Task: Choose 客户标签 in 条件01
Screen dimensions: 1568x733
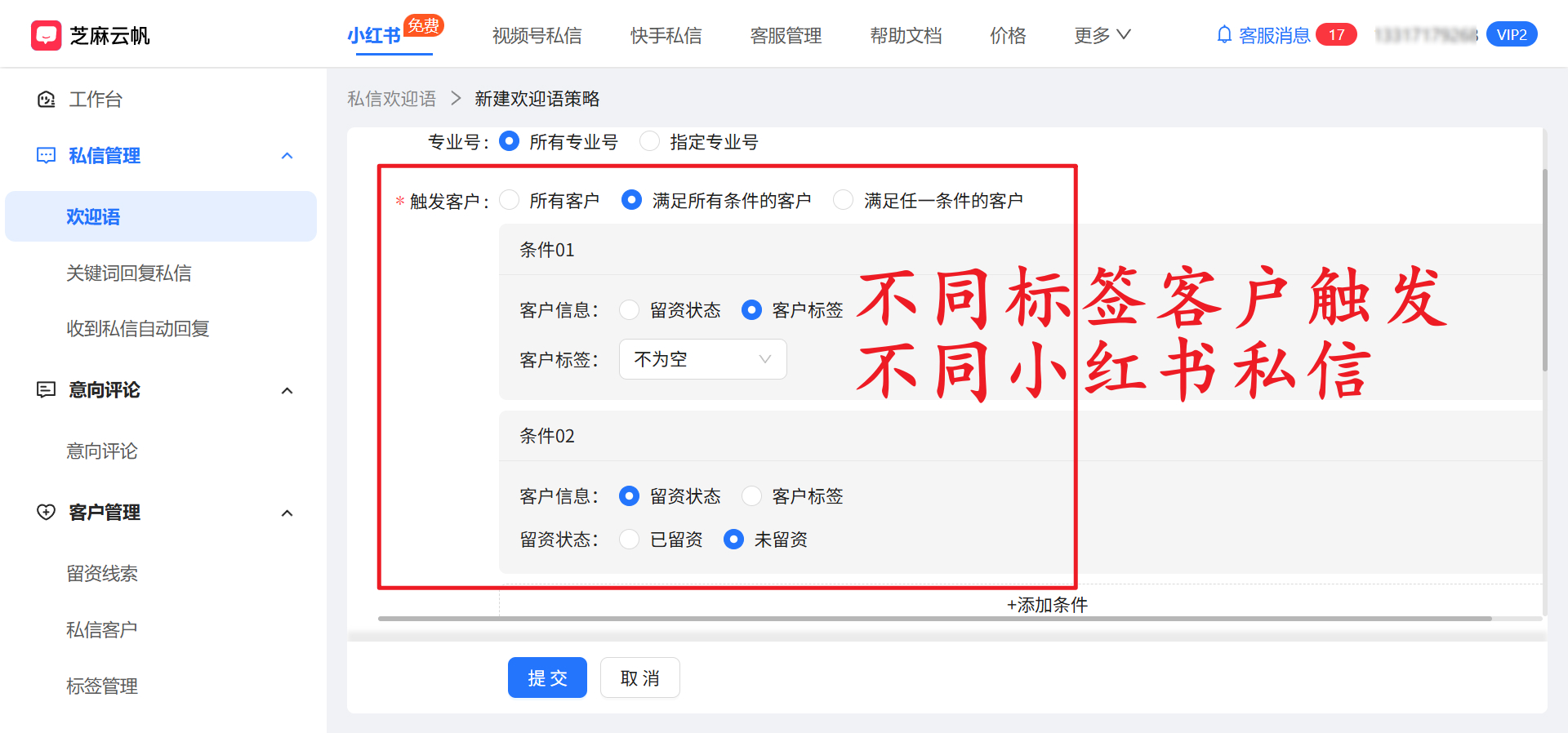Action: [x=751, y=310]
